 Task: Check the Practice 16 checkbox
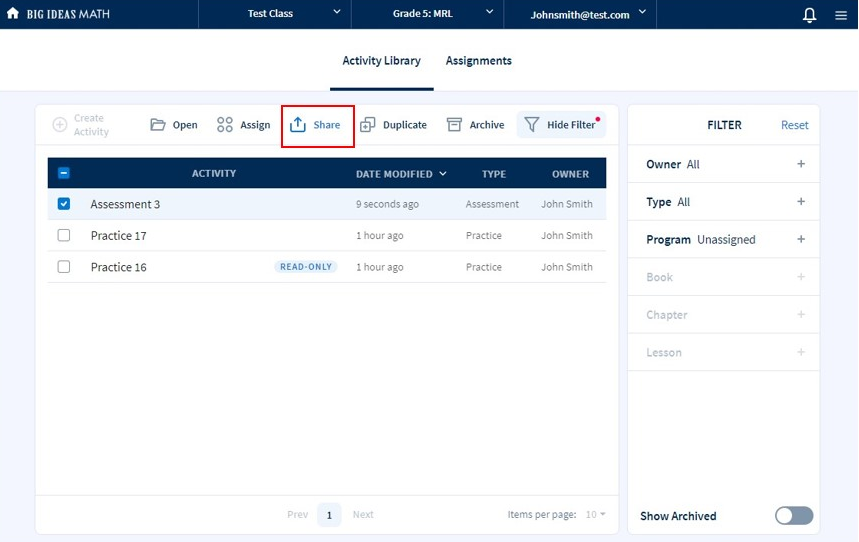tap(64, 266)
